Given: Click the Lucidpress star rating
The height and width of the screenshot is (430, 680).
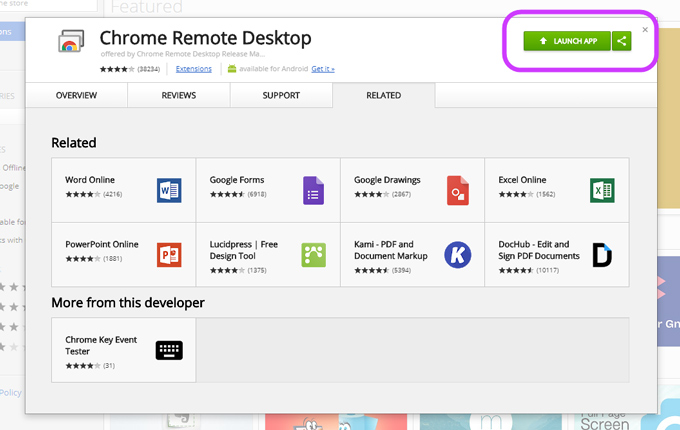Looking at the screenshot, I should (x=227, y=270).
